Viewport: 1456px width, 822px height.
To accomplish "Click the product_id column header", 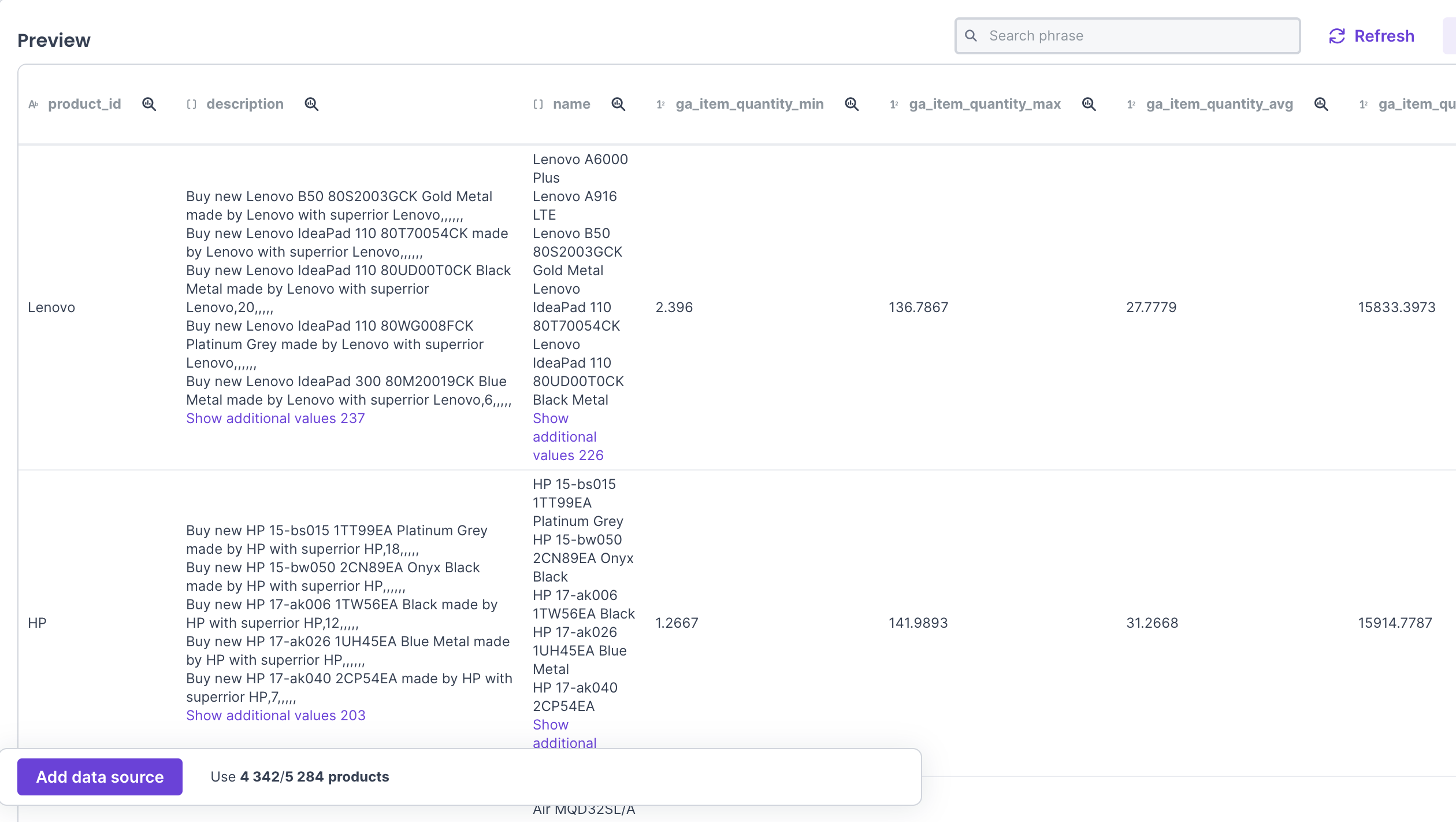I will 84,104.
